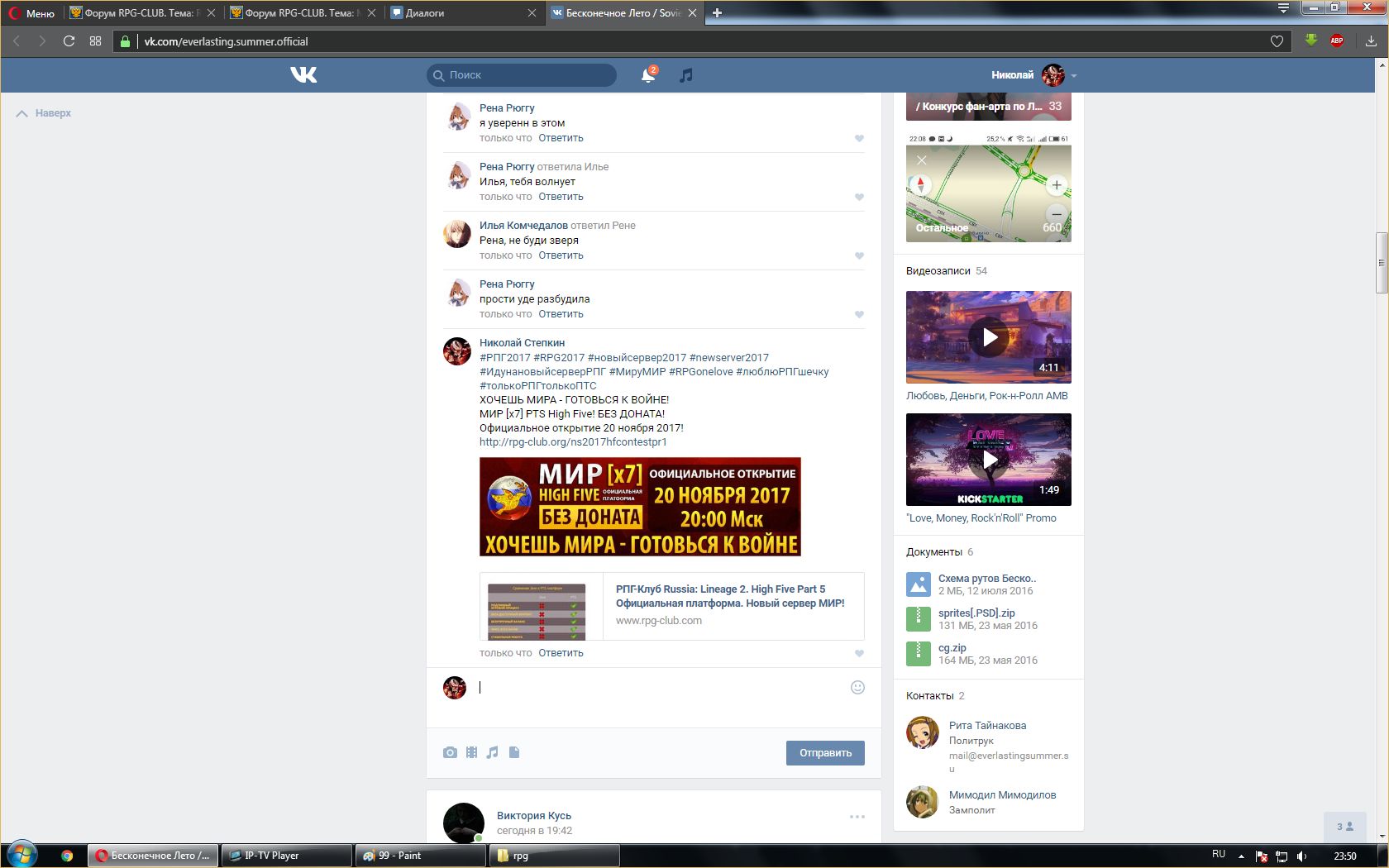This screenshot has width=1389, height=868.
Task: Bookmark the page with the heart icon
Action: tap(1277, 41)
